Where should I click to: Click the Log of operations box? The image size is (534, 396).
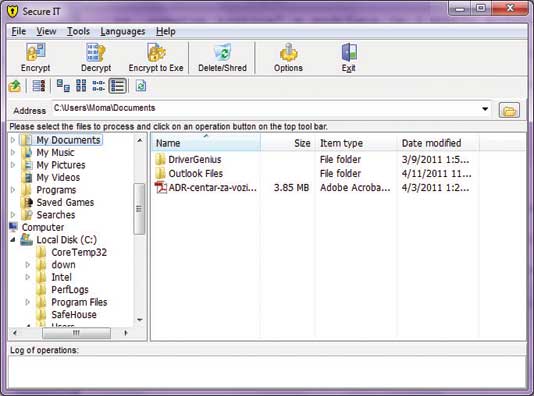[267, 372]
